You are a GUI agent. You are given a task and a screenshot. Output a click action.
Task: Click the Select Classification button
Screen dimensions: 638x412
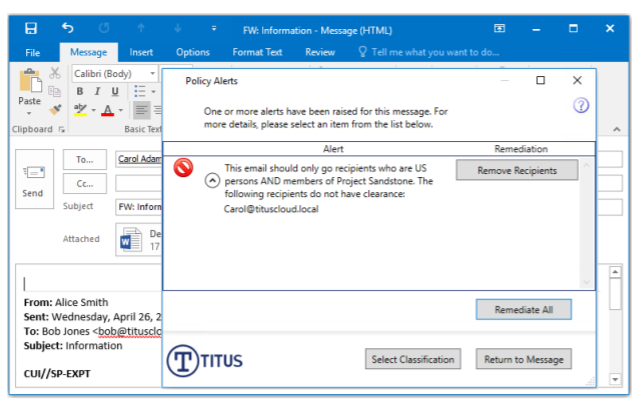point(413,359)
